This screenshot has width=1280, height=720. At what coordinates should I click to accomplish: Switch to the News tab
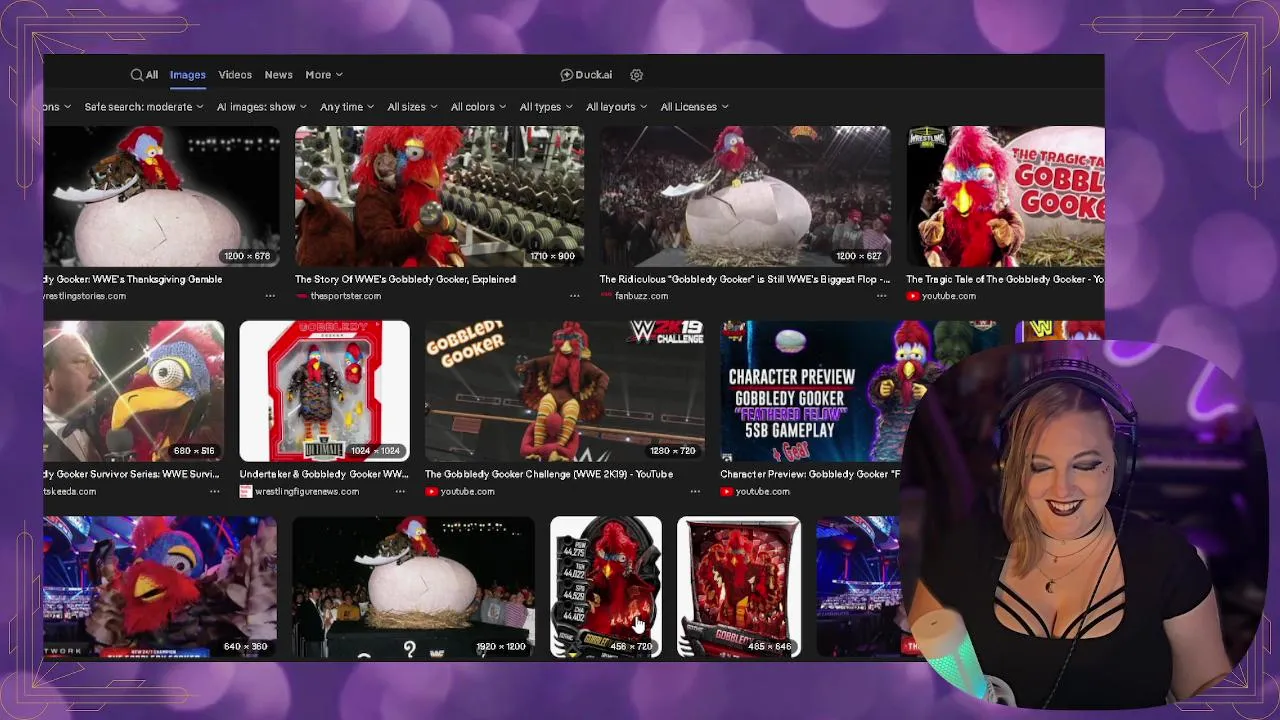click(278, 75)
